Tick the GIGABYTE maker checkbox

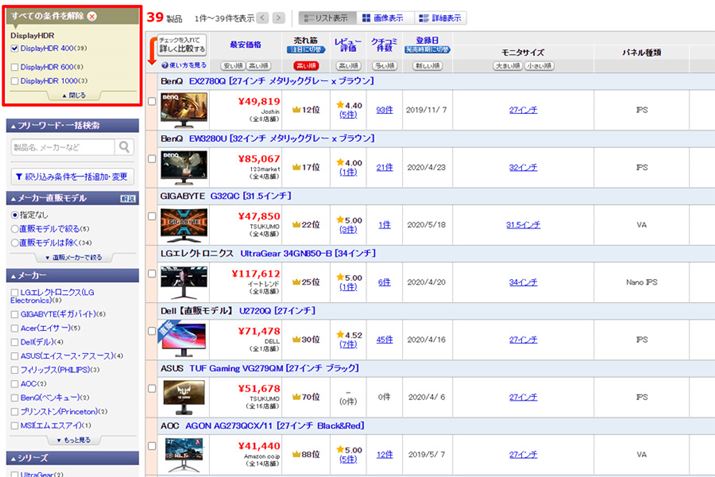[x=14, y=313]
